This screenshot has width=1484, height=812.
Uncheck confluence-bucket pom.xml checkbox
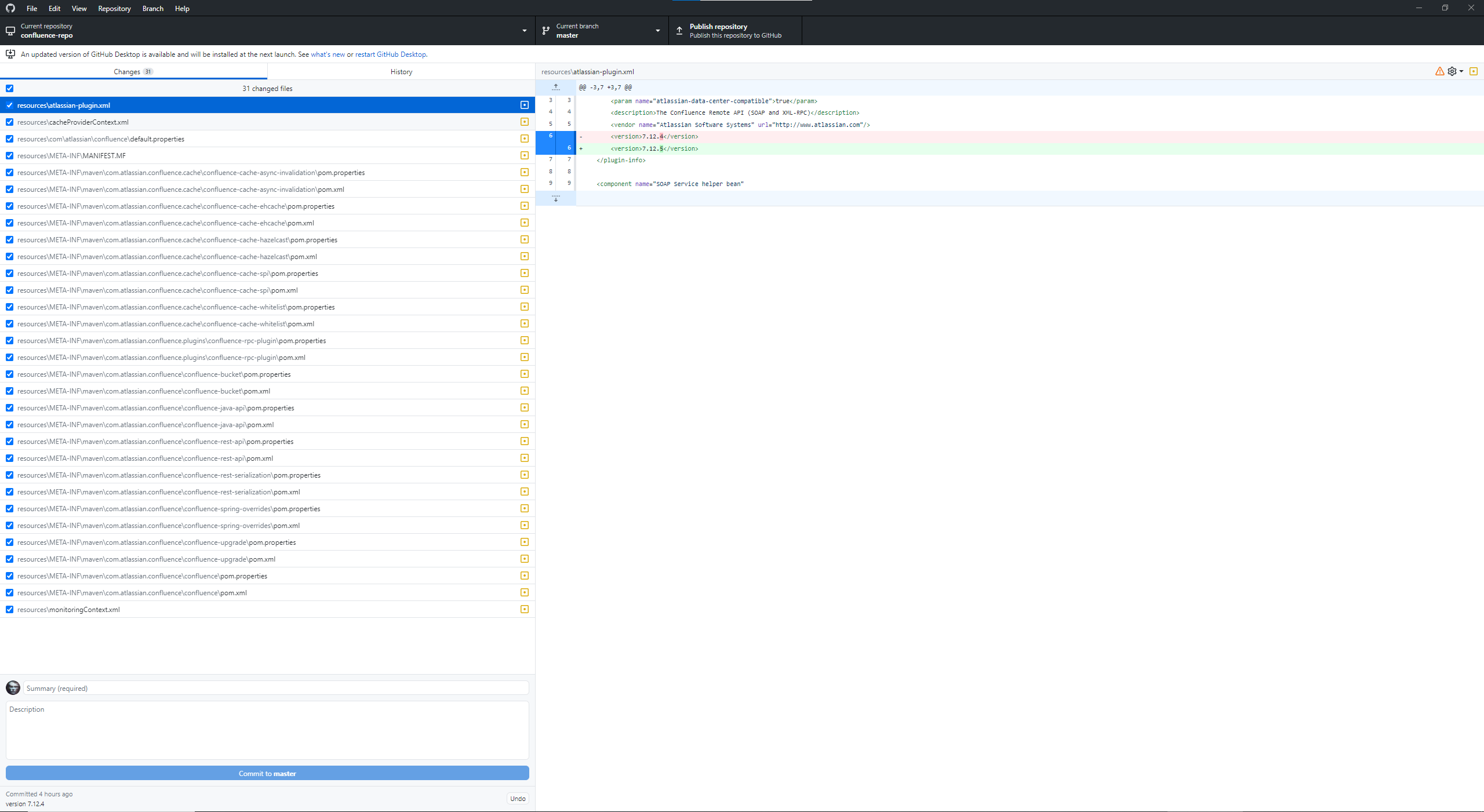[9, 391]
